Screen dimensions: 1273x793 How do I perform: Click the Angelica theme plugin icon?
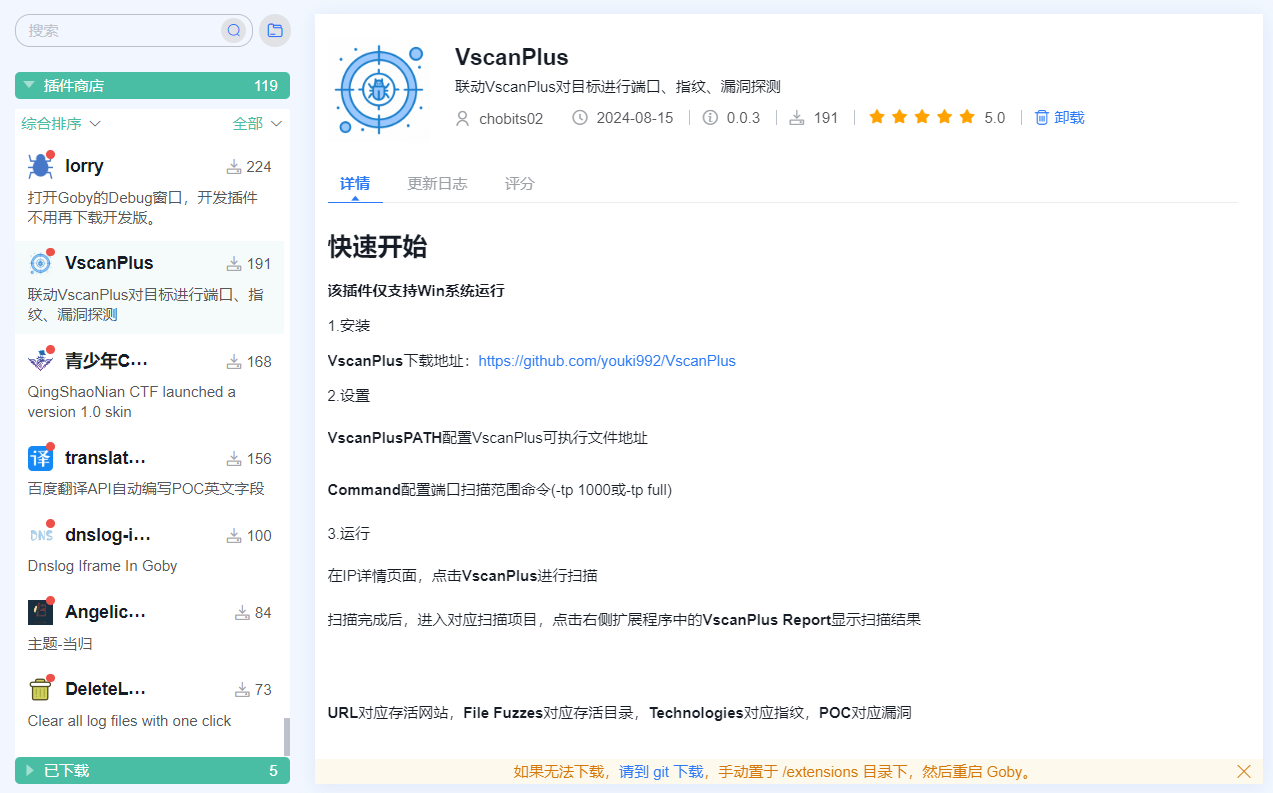pyautogui.click(x=40, y=612)
